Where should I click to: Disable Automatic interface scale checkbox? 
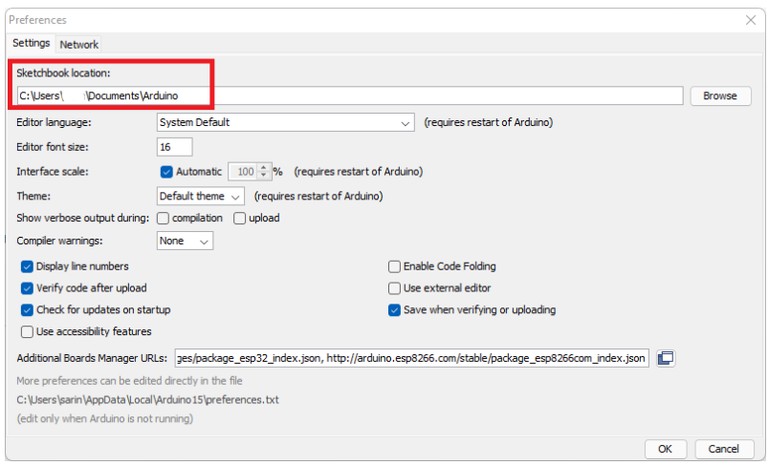tap(167, 172)
